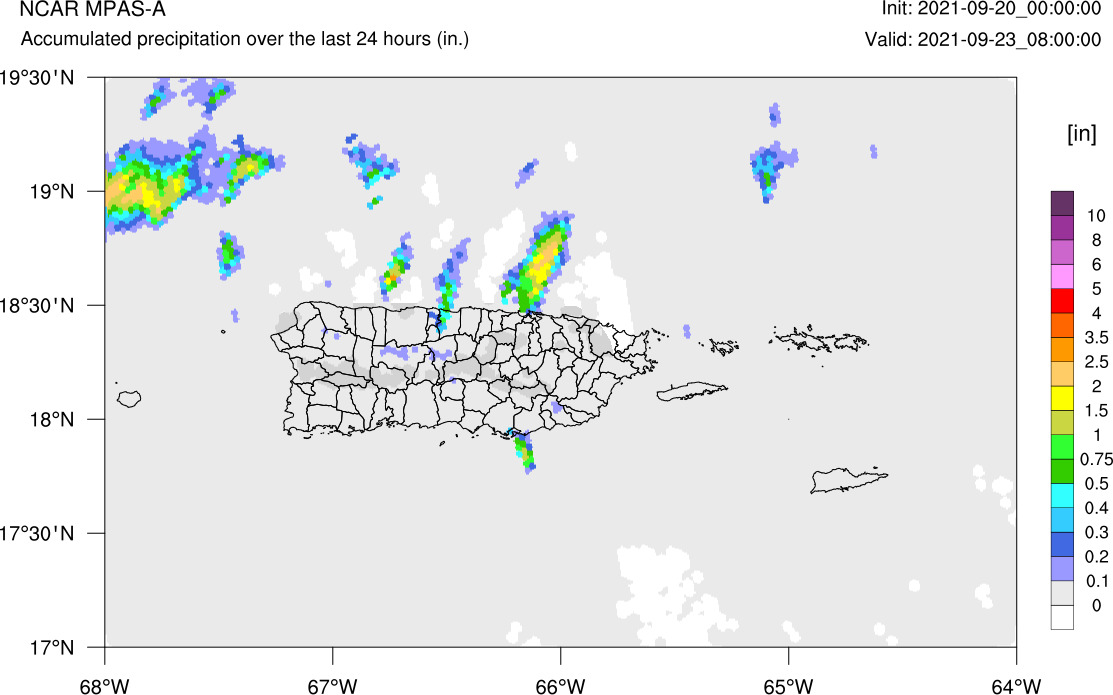Click the '4' colorbar tick label

pyautogui.click(x=1097, y=313)
